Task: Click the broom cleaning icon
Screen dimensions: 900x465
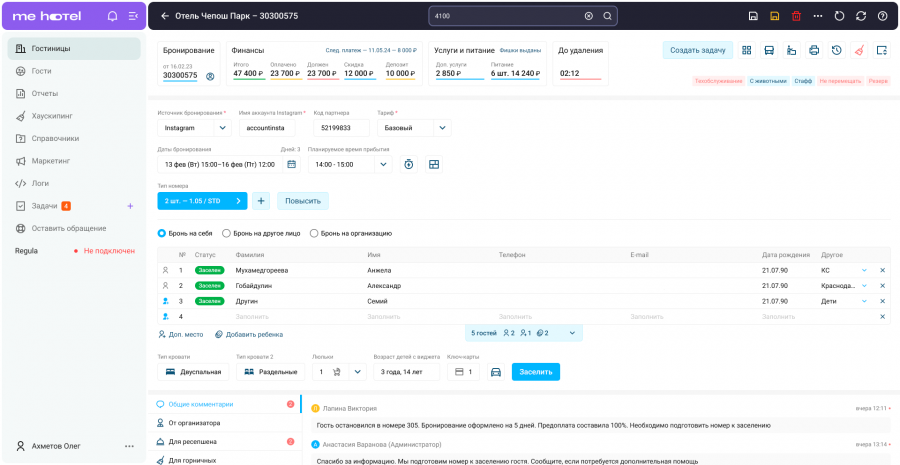Action: [x=859, y=50]
